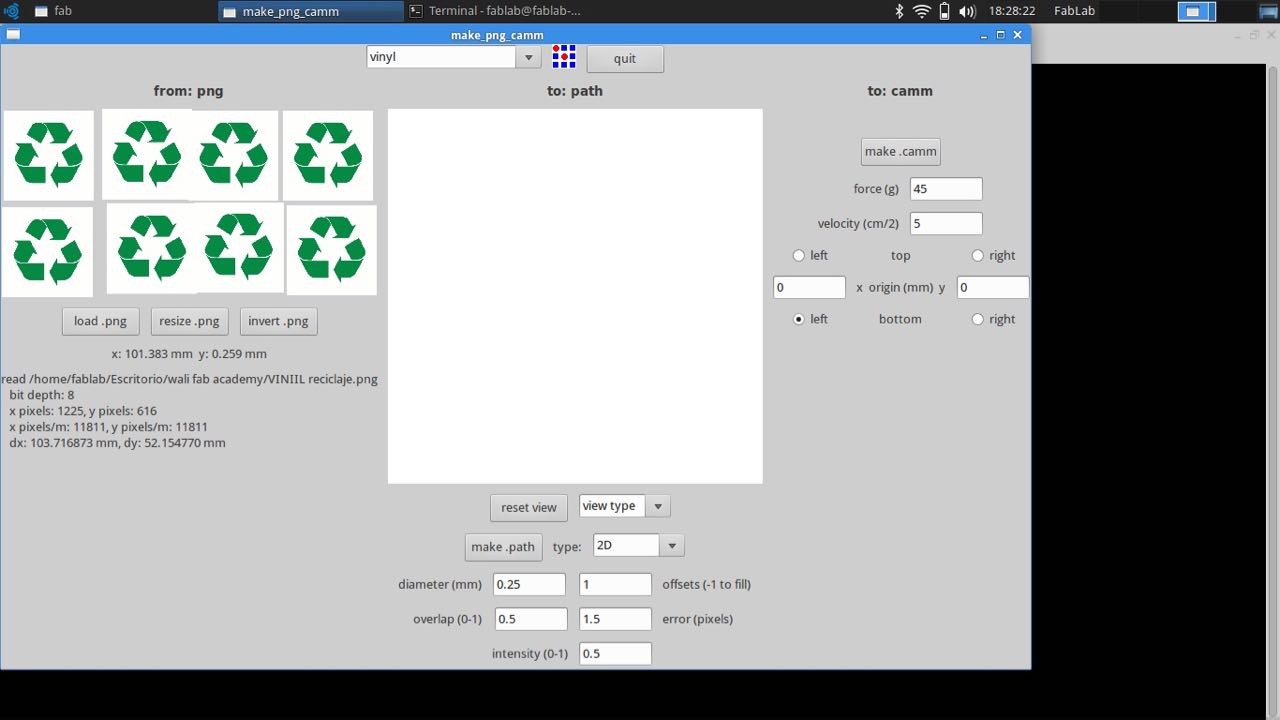Click the load .png button
The height and width of the screenshot is (720, 1280).
pyautogui.click(x=101, y=321)
